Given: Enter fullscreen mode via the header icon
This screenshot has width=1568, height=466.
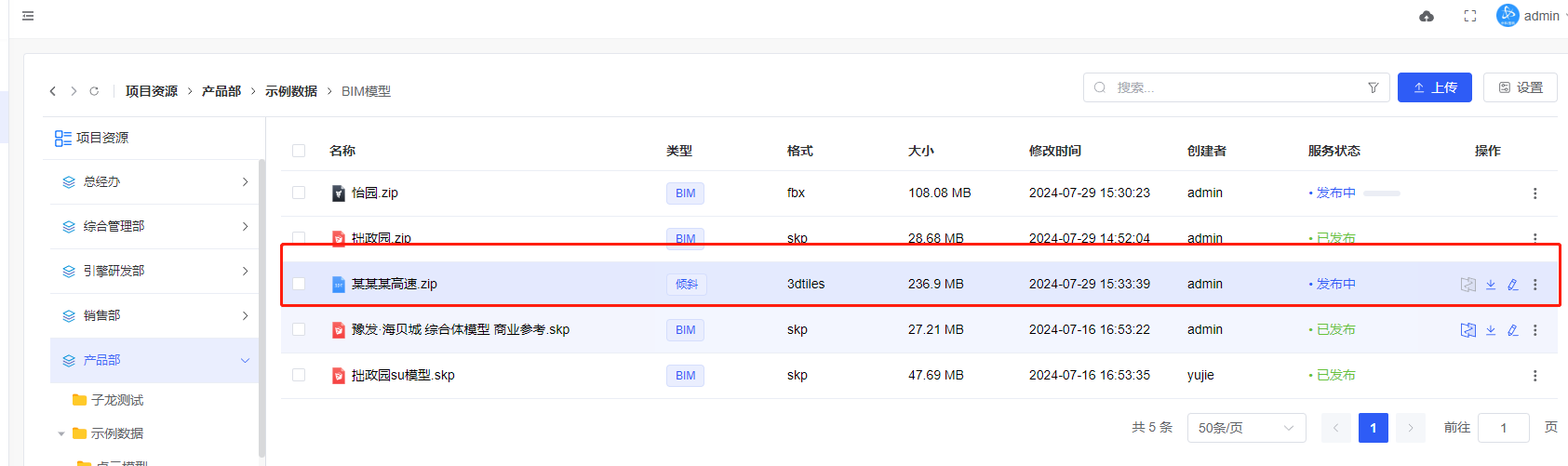Looking at the screenshot, I should tap(1470, 16).
